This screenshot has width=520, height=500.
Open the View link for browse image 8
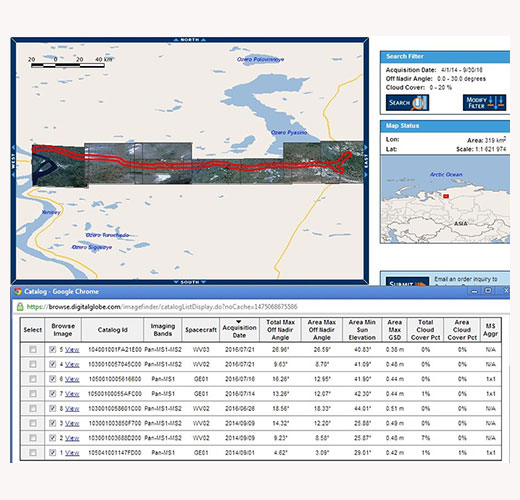click(72, 409)
